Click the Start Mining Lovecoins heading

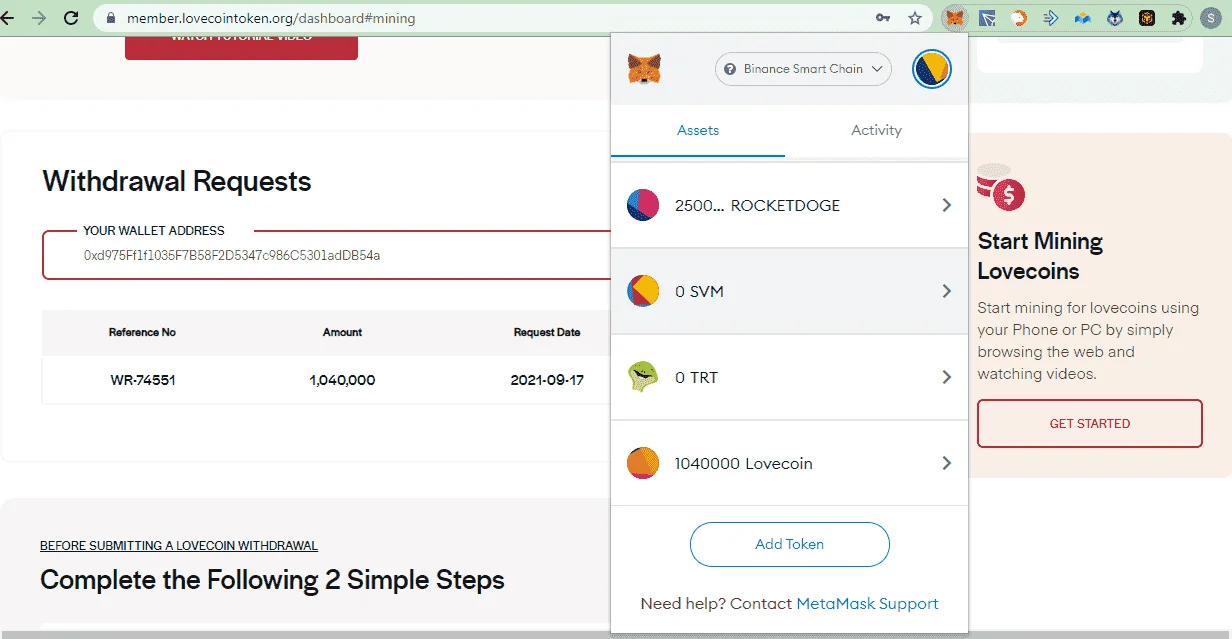(x=1040, y=256)
